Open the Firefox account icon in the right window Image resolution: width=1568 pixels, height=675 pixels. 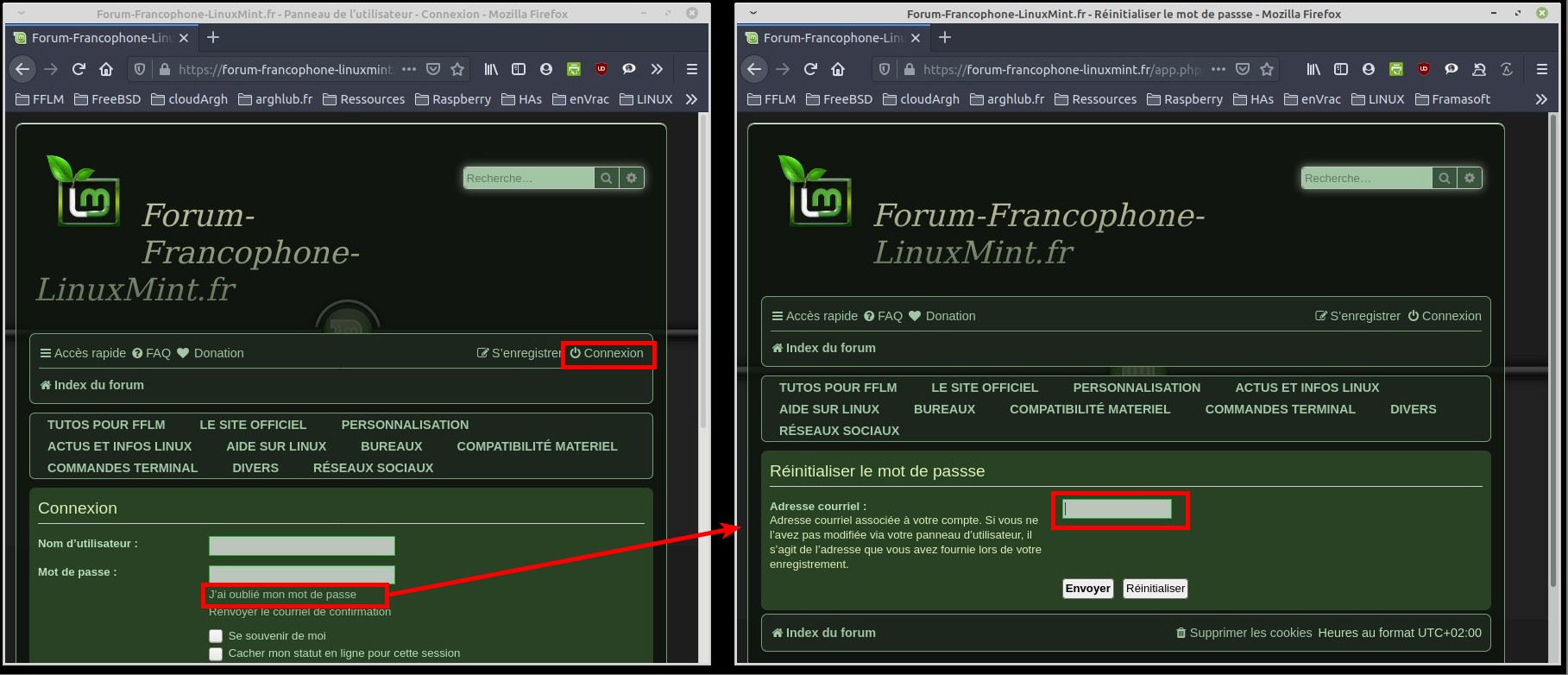click(1369, 69)
